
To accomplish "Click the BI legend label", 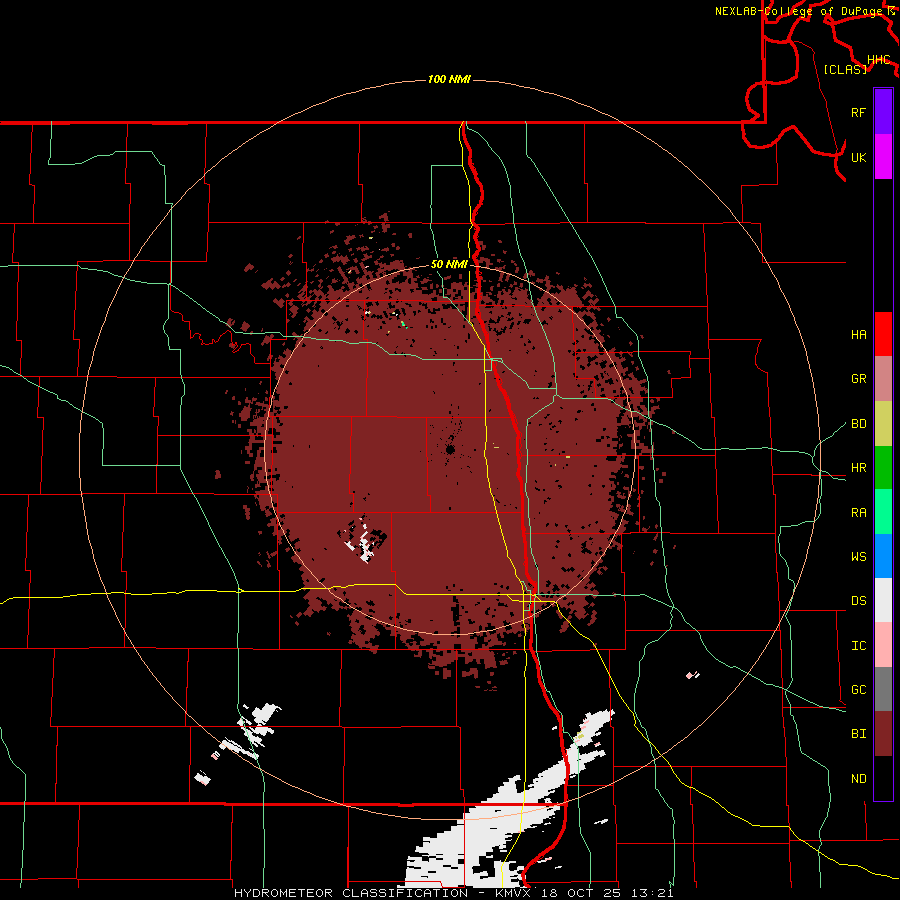I will point(858,734).
